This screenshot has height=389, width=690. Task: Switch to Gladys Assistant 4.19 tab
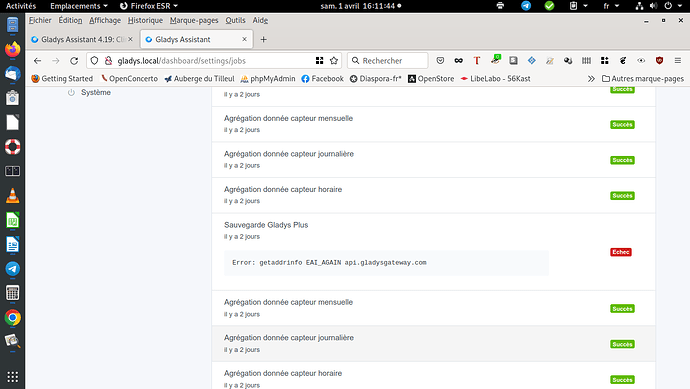(x=82, y=39)
